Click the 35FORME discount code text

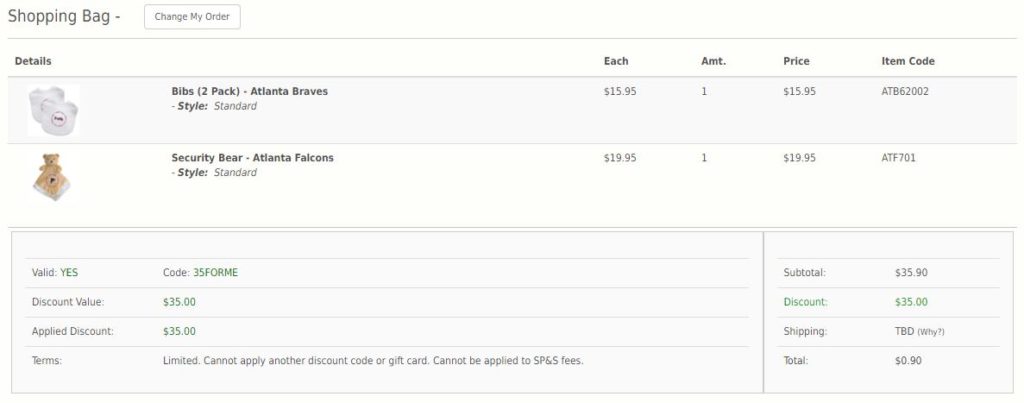[214, 272]
